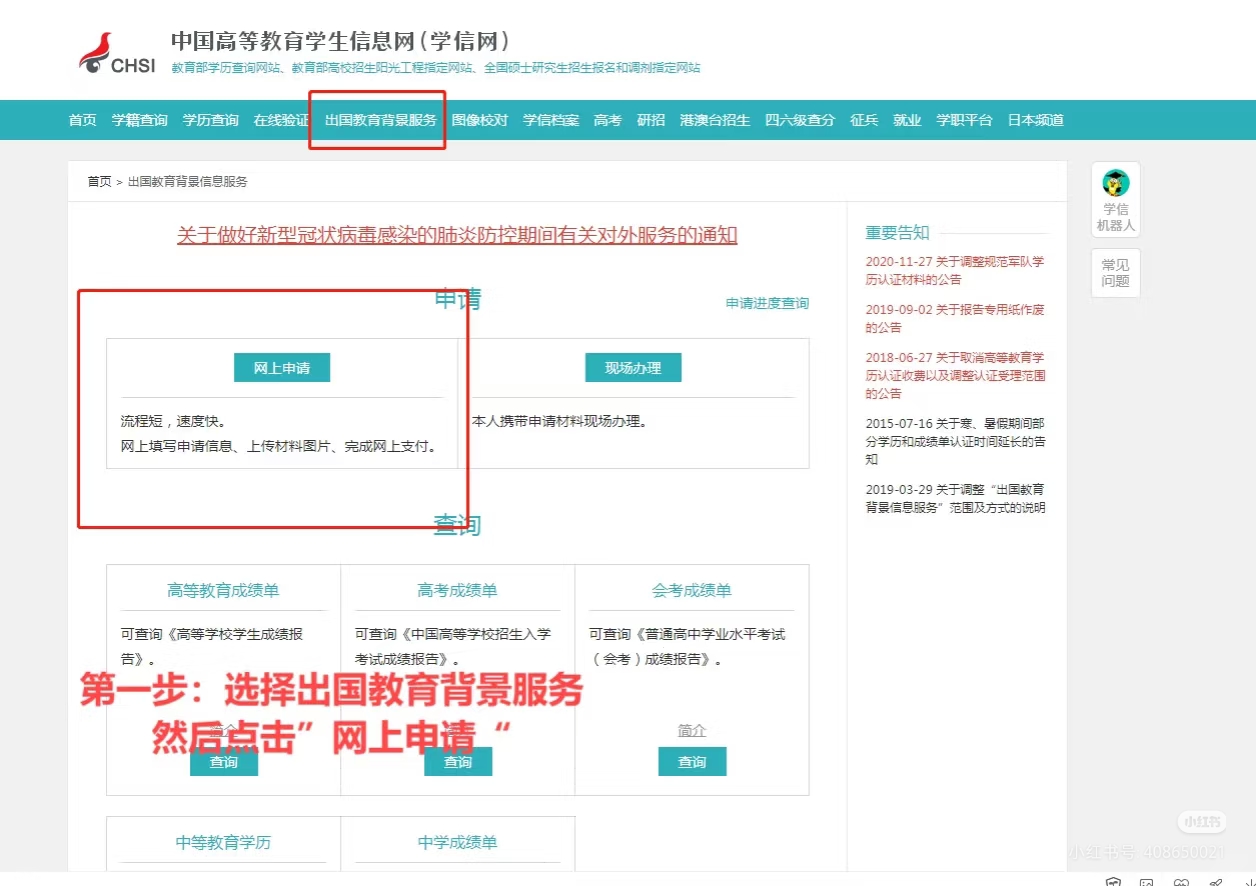Go to 学籍查询 in the navigation bar
Screen dimensions: 1256x886
pyautogui.click(x=139, y=120)
